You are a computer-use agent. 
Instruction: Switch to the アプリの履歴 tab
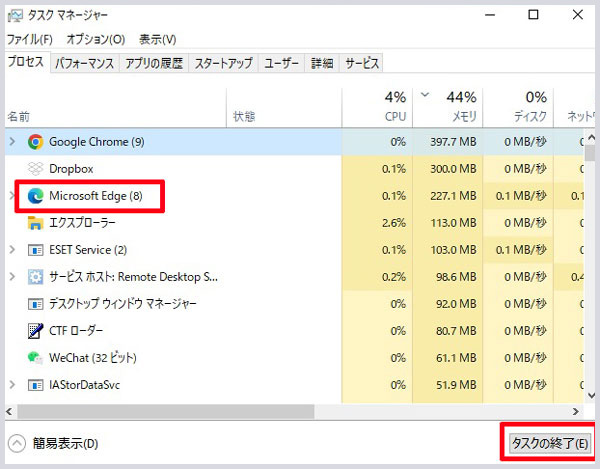pyautogui.click(x=154, y=63)
